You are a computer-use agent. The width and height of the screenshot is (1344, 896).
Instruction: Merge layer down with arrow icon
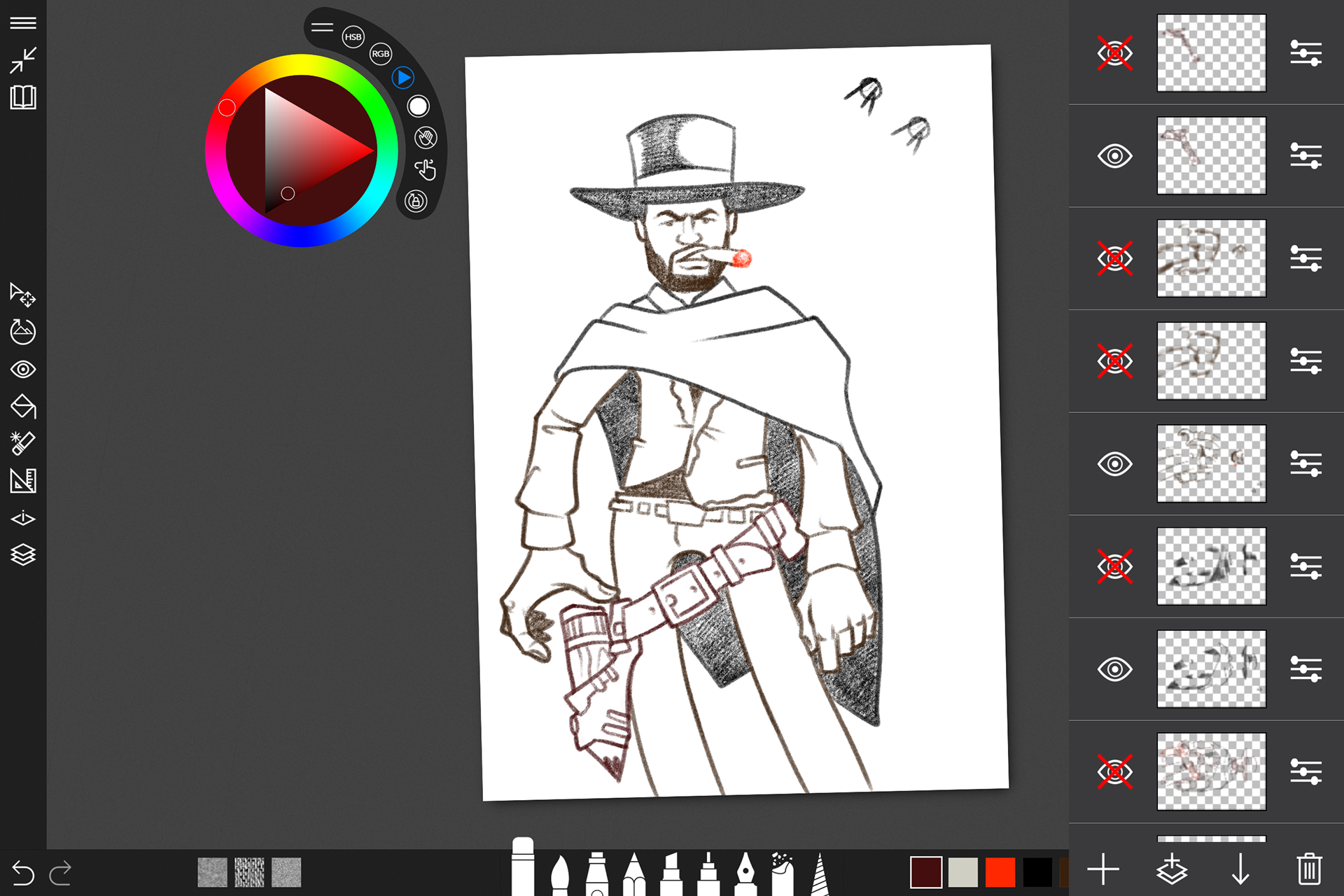(x=1240, y=869)
